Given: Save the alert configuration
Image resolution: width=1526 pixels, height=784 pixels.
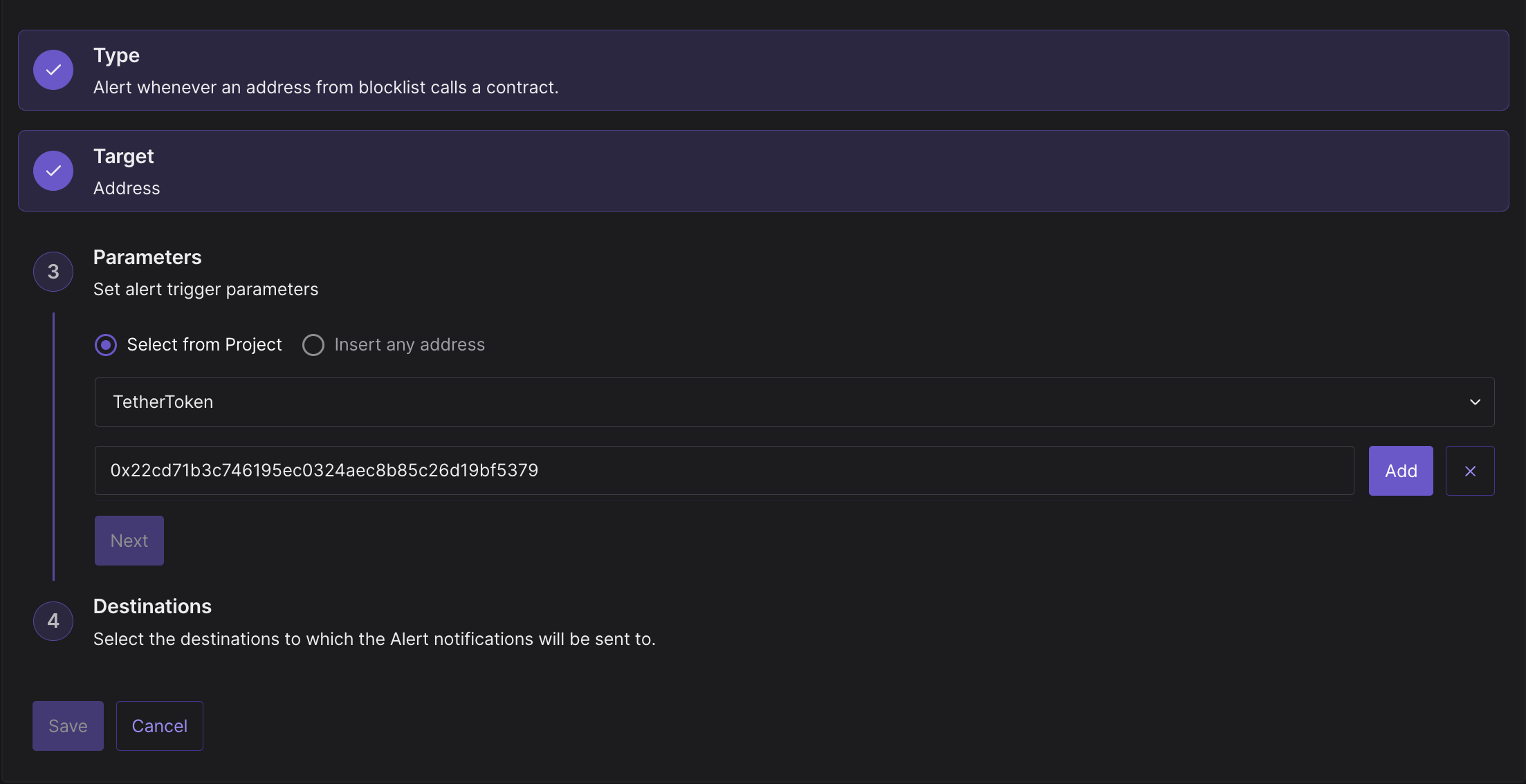Looking at the screenshot, I should (x=68, y=726).
